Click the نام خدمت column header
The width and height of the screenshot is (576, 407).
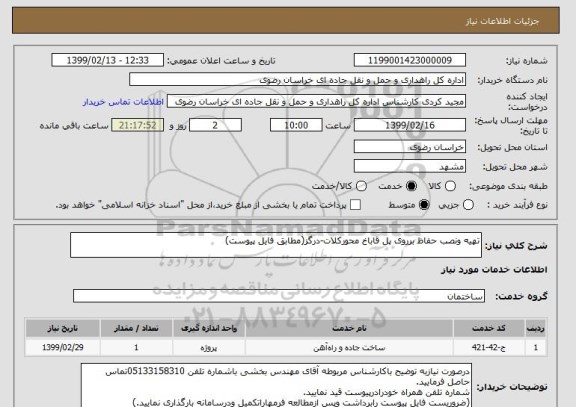[349, 328]
